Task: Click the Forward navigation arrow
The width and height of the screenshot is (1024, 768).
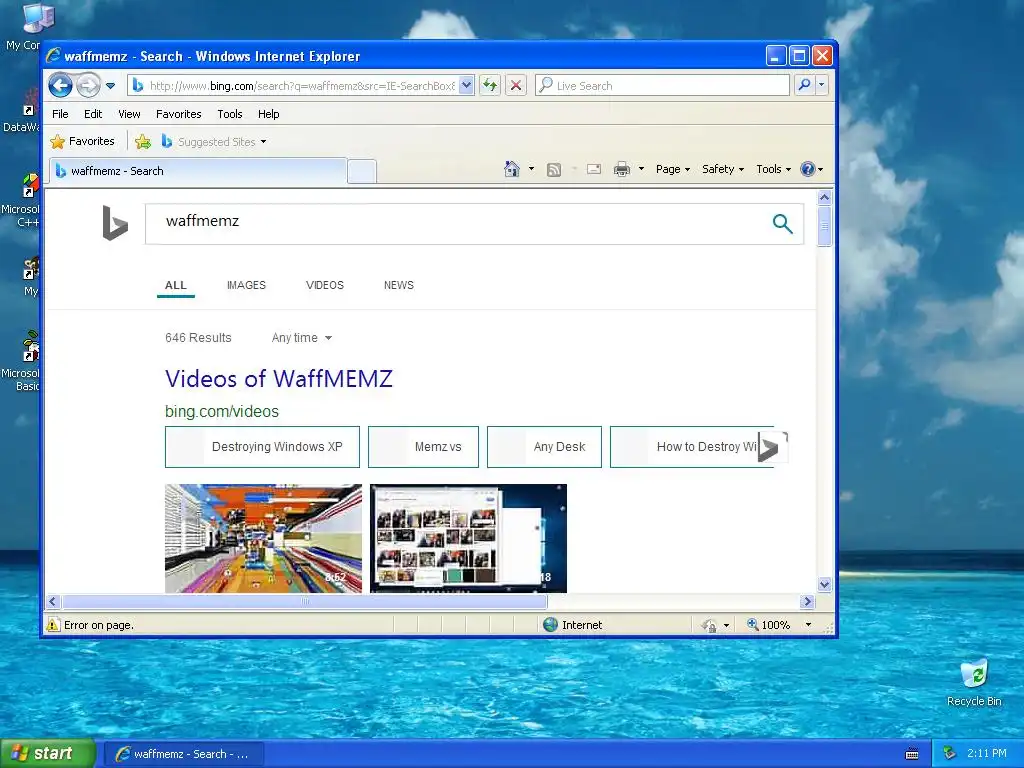Action: [x=88, y=85]
